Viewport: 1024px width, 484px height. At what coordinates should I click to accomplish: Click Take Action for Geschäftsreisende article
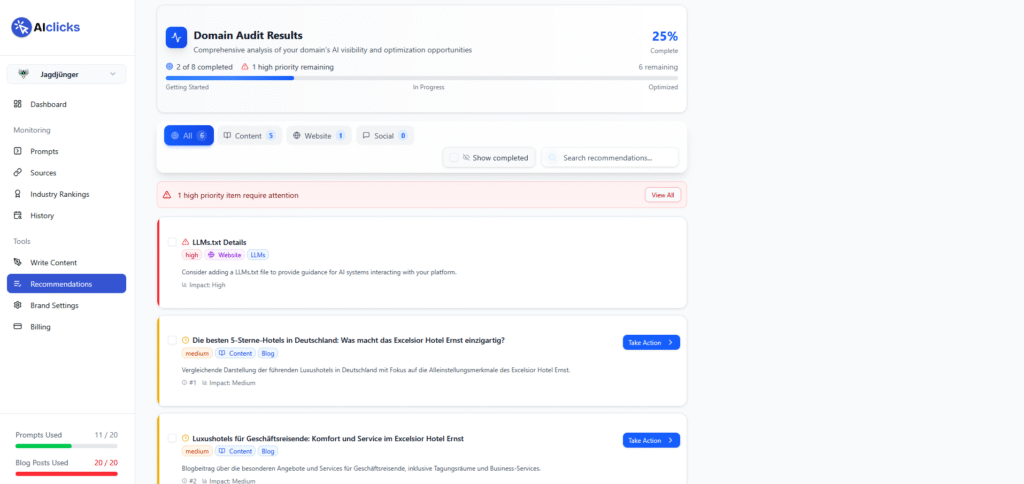click(651, 440)
